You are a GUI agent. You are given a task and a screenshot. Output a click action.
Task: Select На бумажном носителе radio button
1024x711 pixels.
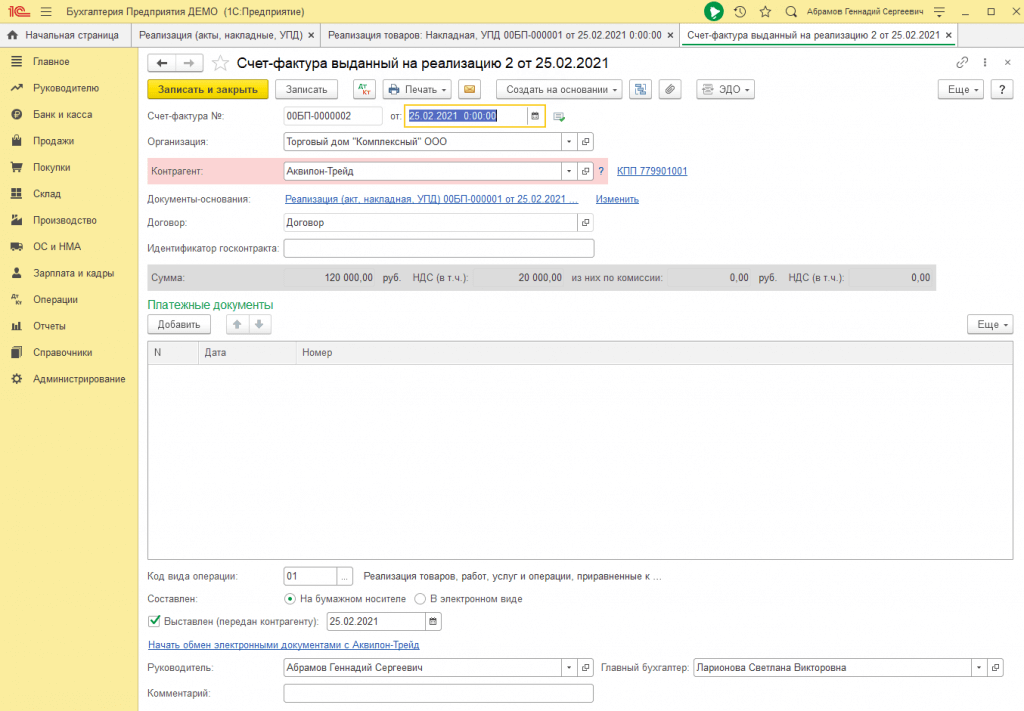click(290, 599)
